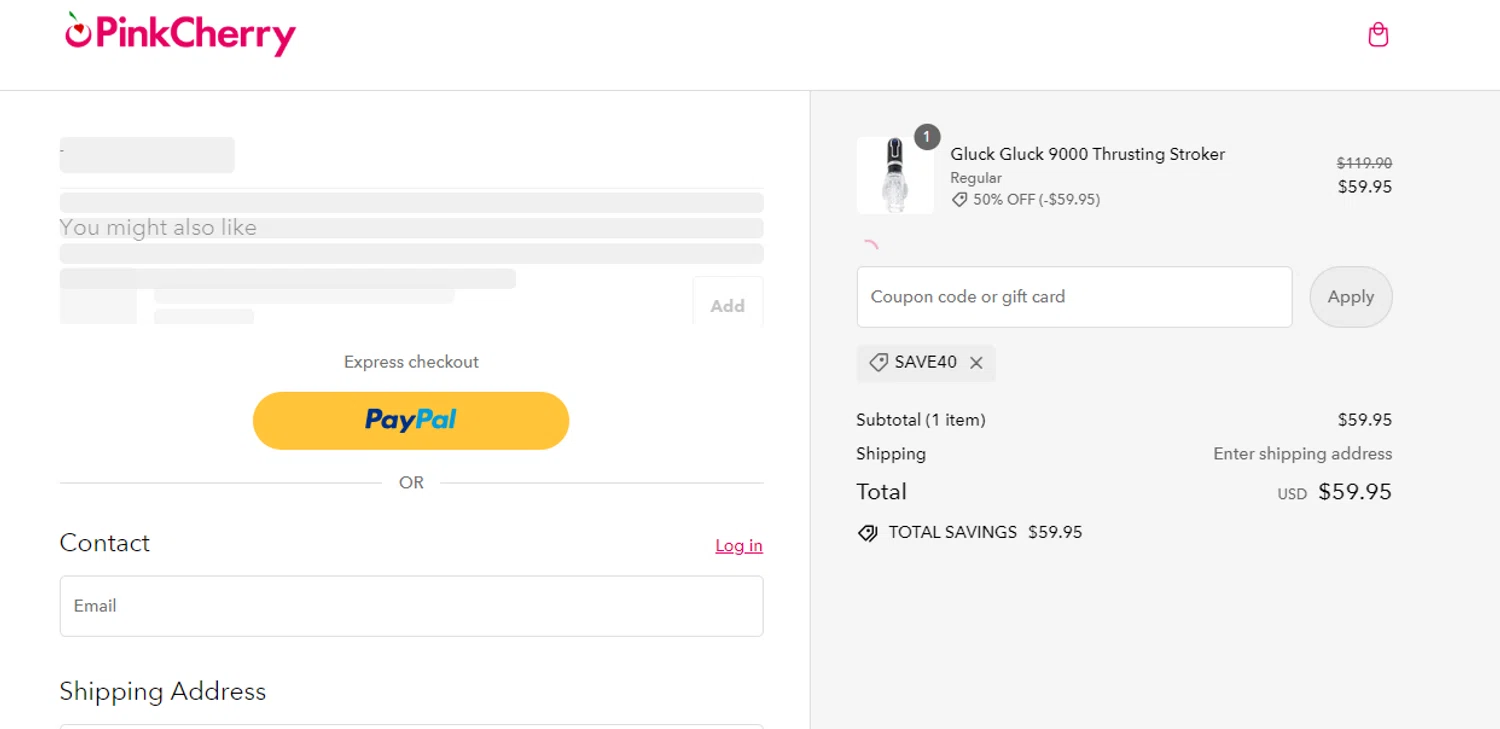
Task: Focus the Email contact field
Action: coord(411,606)
